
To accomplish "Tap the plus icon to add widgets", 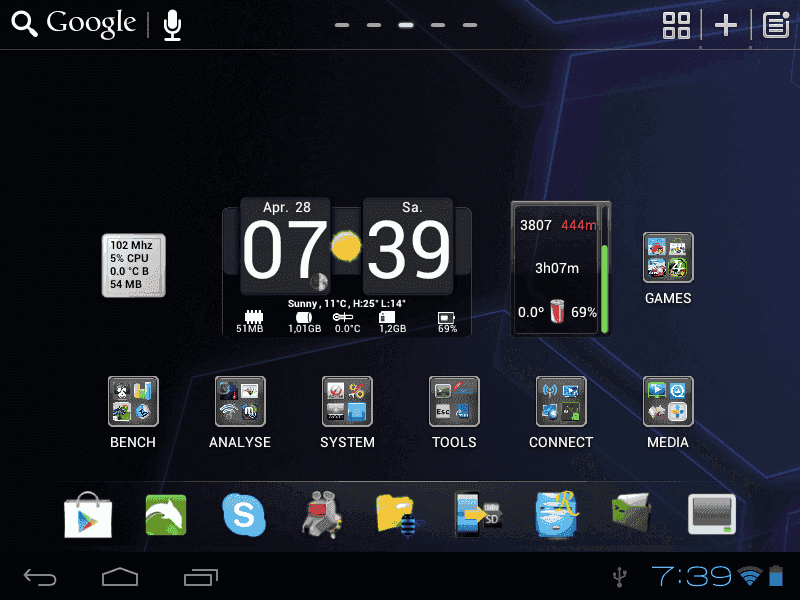I will pyautogui.click(x=726, y=25).
